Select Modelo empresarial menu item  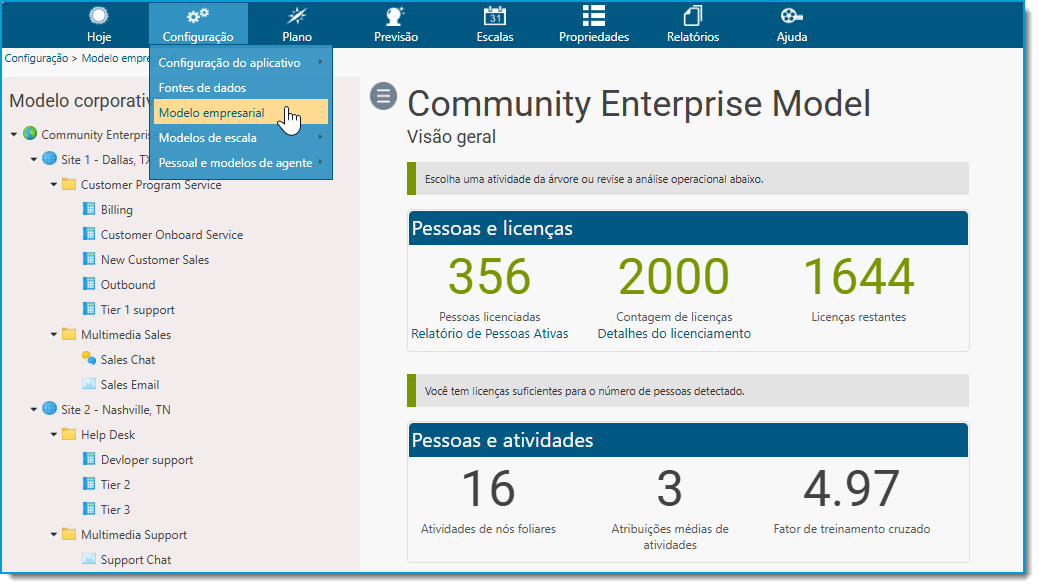241,112
